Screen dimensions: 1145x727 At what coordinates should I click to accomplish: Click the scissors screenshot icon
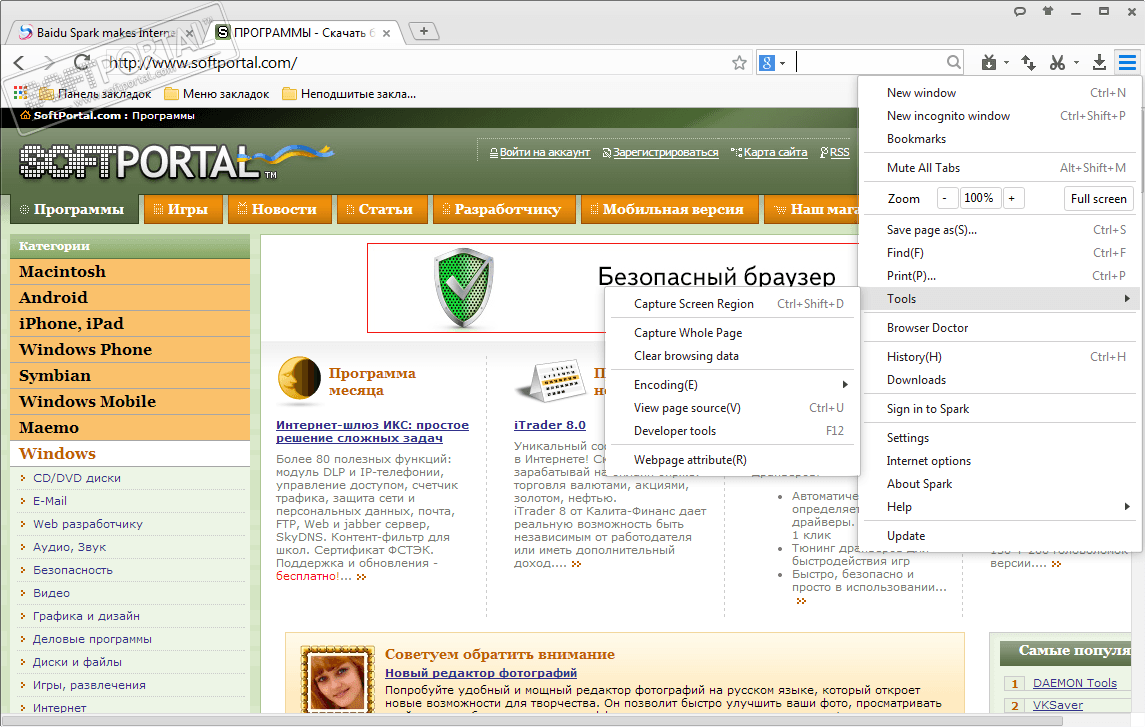(1057, 63)
